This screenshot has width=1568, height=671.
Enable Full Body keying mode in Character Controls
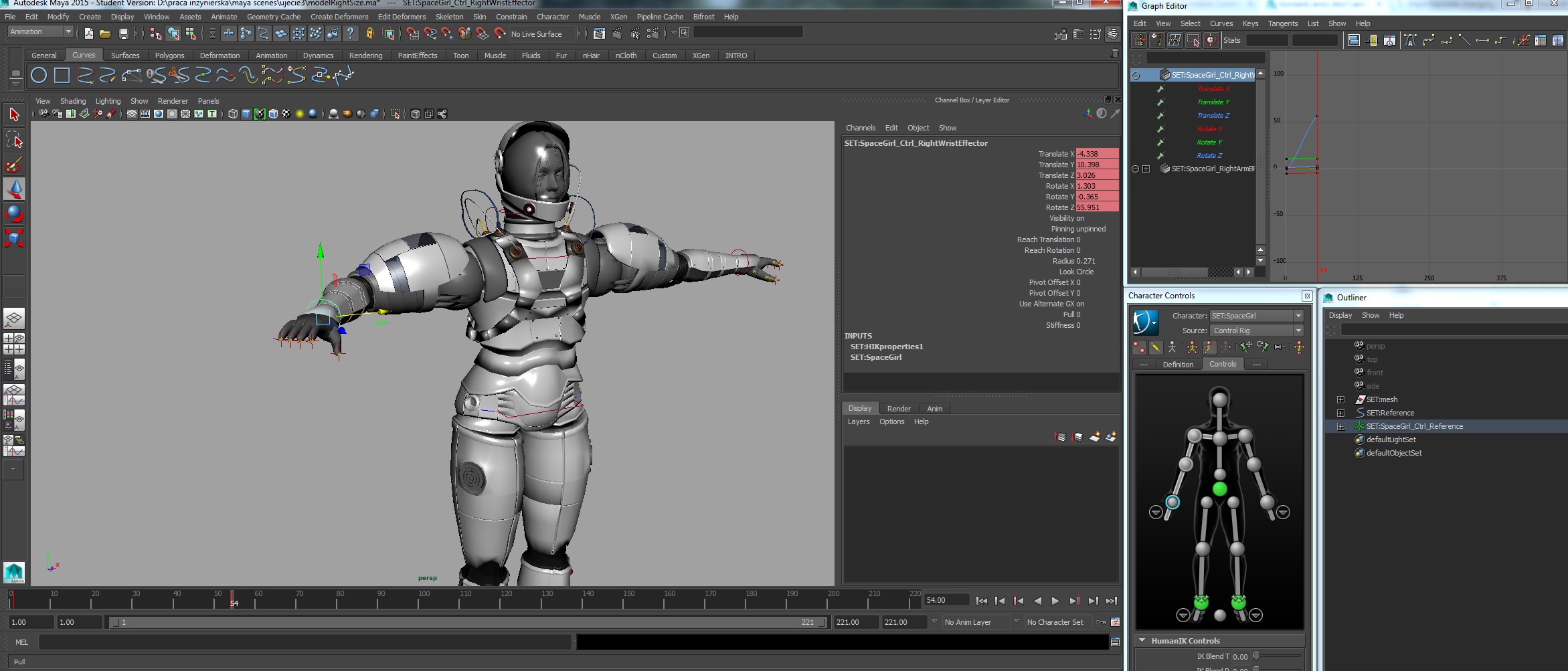(1192, 347)
